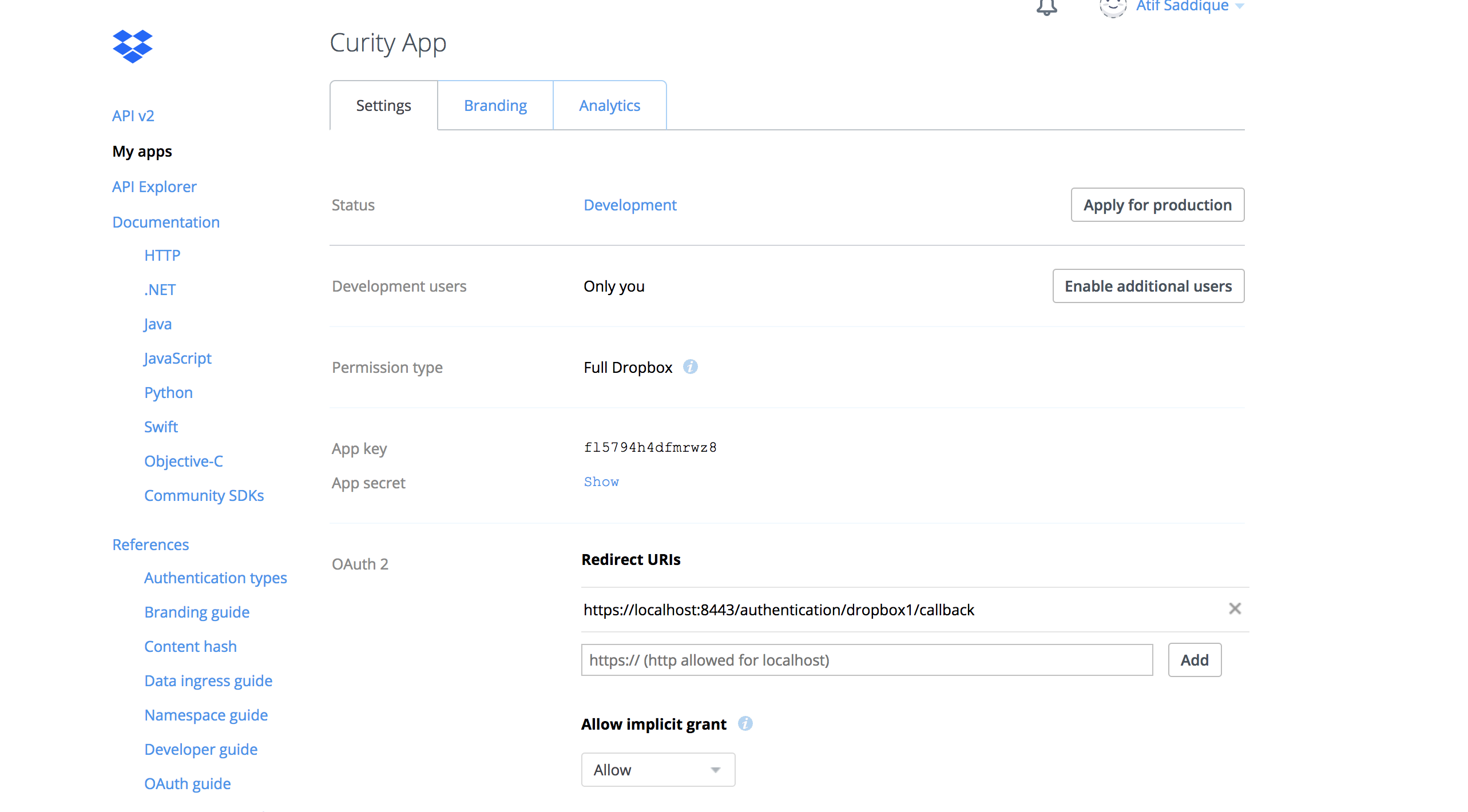Expand the Allow implicit grant dropdown
This screenshot has height=812, width=1468.
[x=658, y=770]
